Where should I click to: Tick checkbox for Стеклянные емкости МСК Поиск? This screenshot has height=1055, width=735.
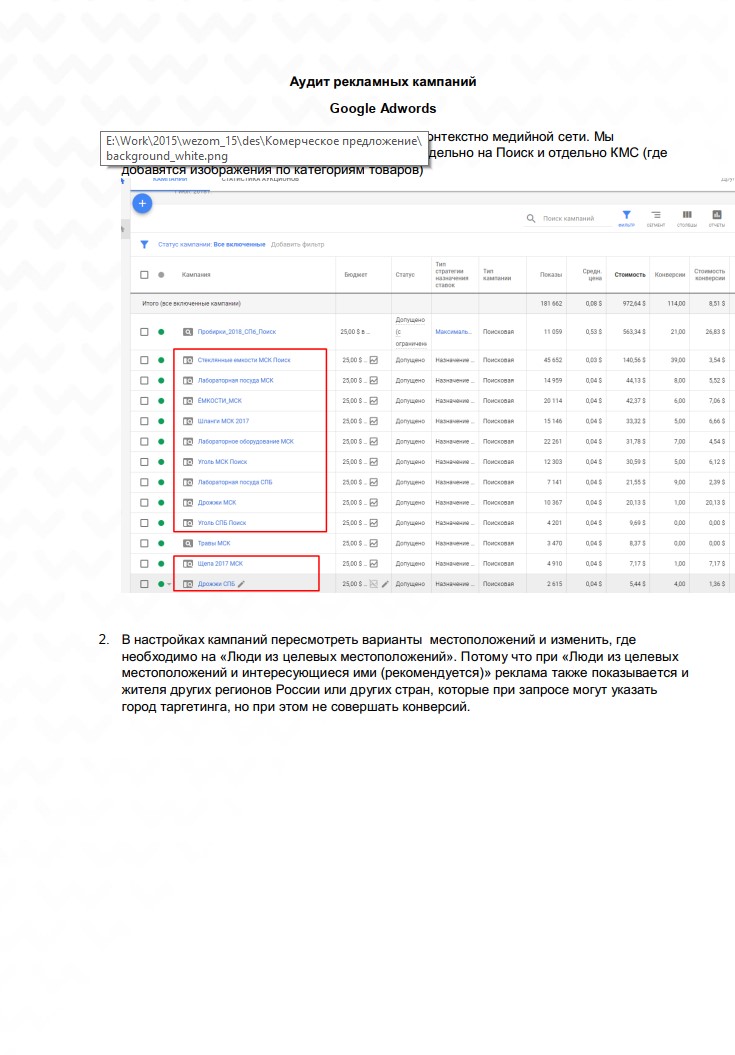click(144, 360)
